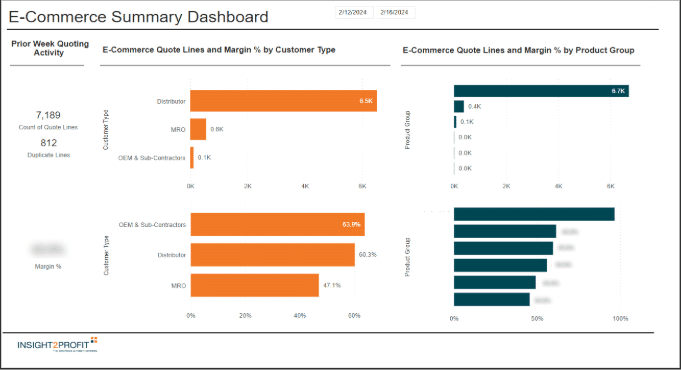Click the shortest product group margin bar
The image size is (681, 370).
tap(492, 299)
